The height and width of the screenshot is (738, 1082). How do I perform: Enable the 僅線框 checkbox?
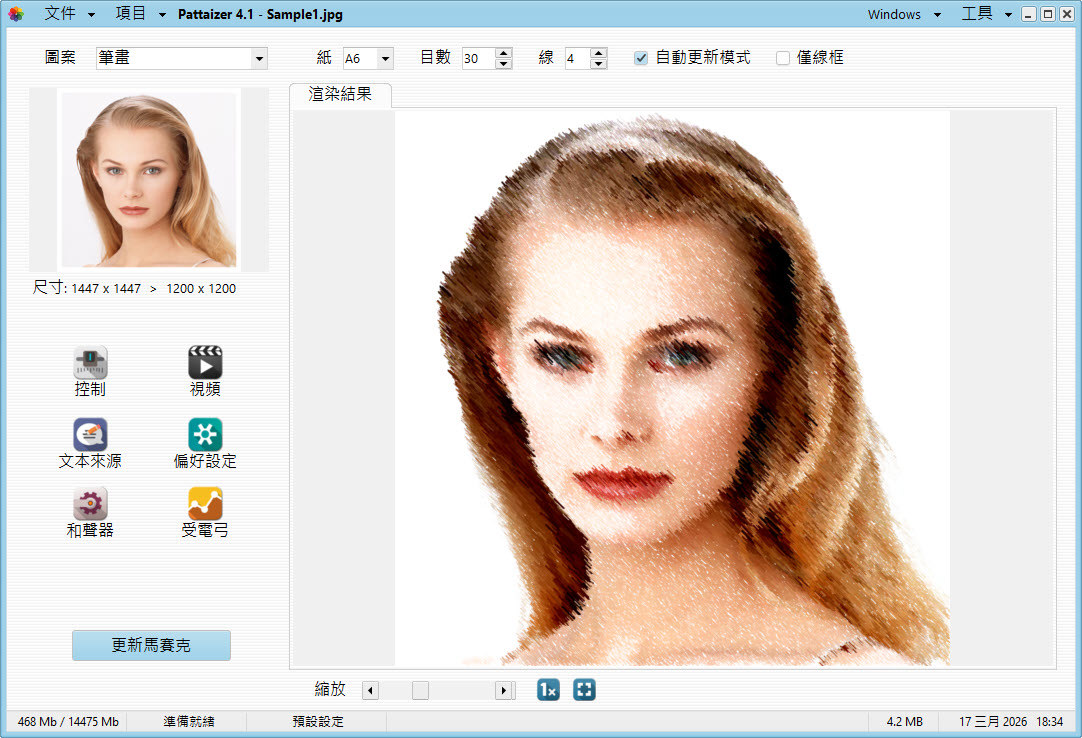click(783, 58)
